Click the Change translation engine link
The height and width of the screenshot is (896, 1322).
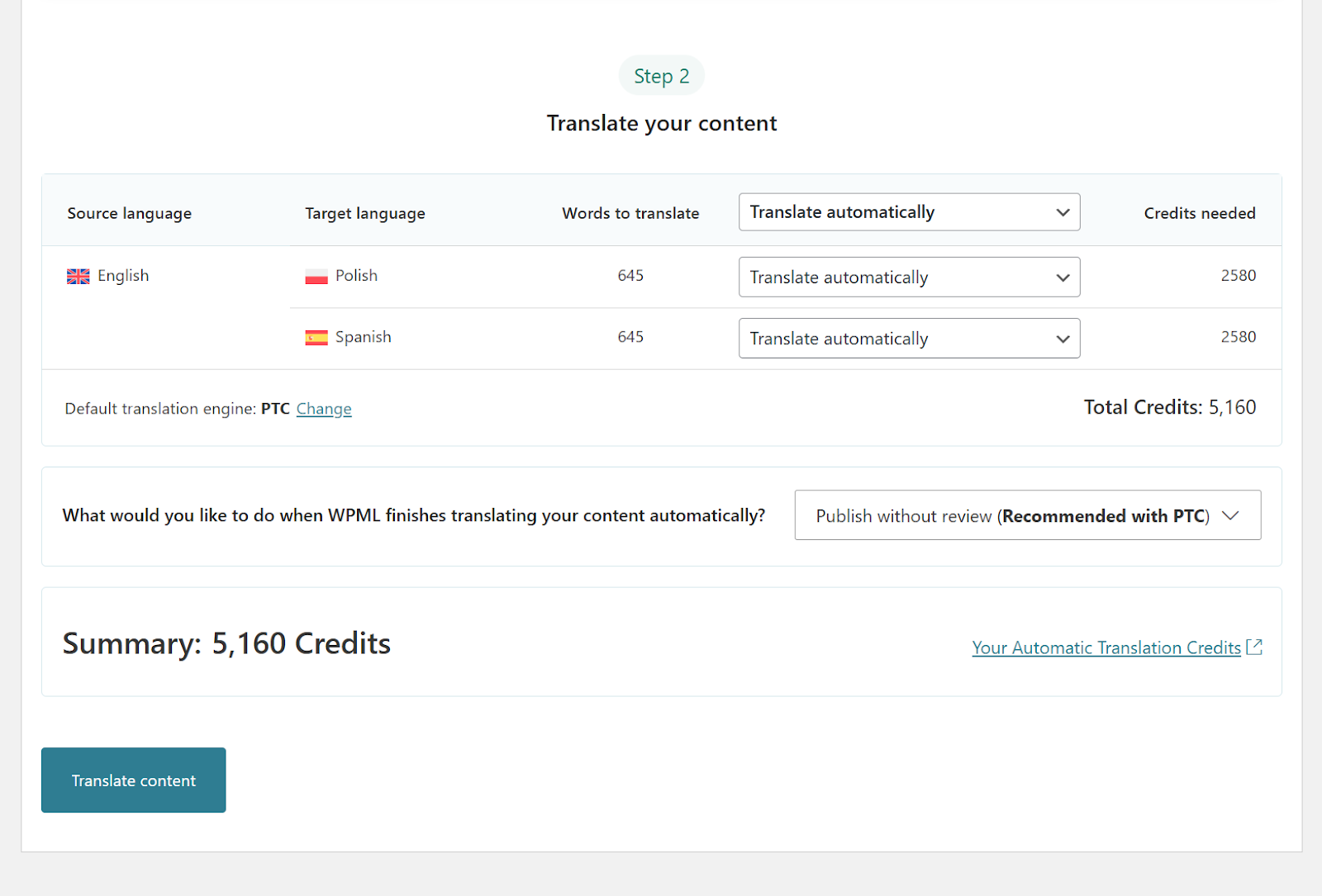pyautogui.click(x=324, y=409)
